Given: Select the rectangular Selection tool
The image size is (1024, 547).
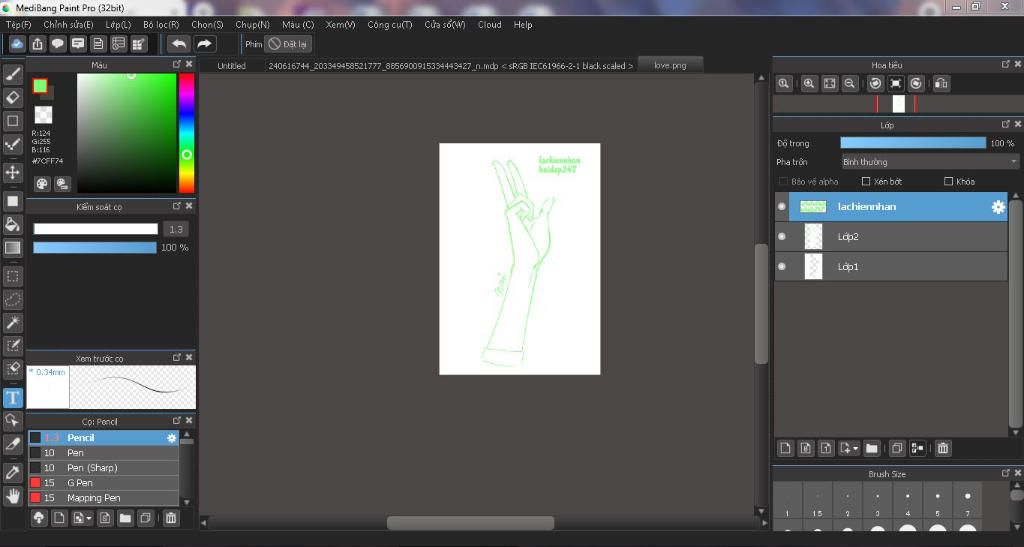Looking at the screenshot, I should pyautogui.click(x=12, y=276).
